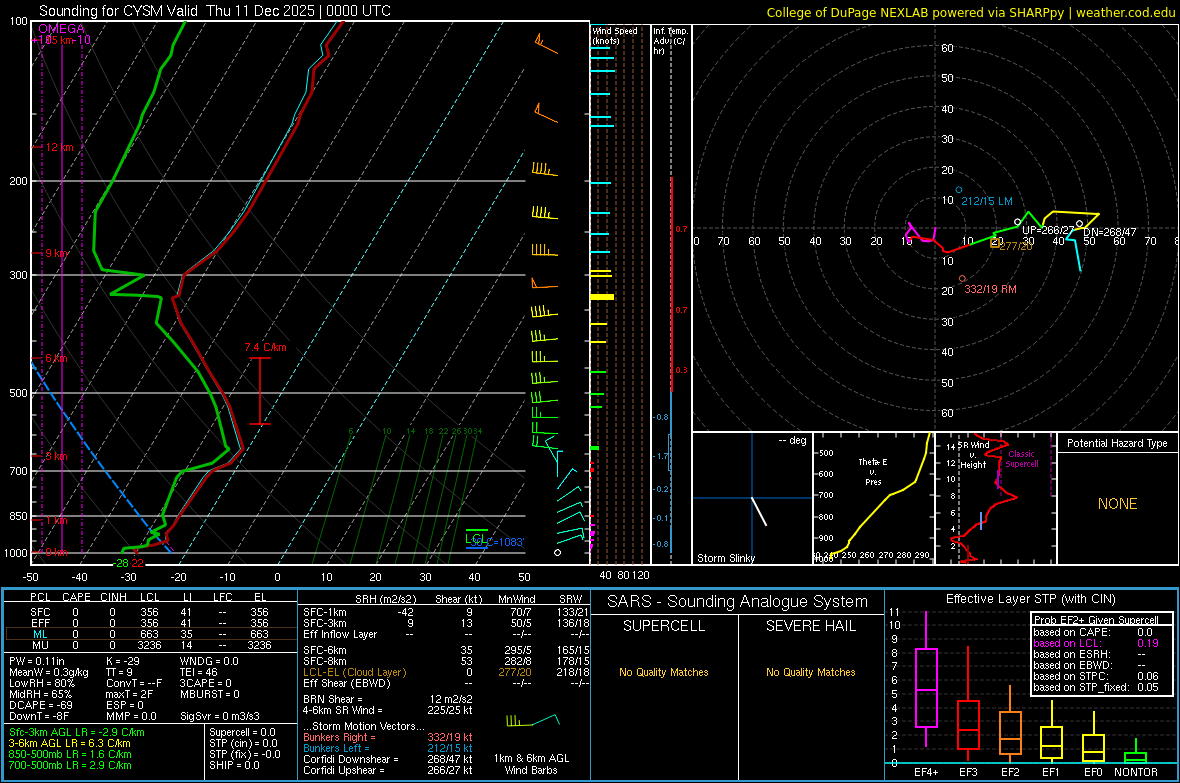Screen dimensions: 1180x783
Task: Click 'No Quality Matches' under SUPERCELL
Action: pyautogui.click(x=664, y=672)
